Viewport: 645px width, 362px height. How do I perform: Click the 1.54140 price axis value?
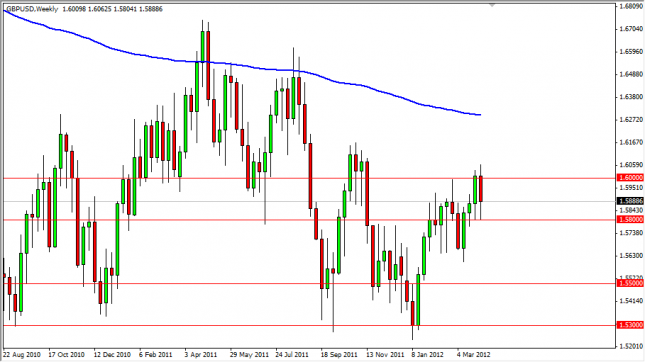[631, 301]
